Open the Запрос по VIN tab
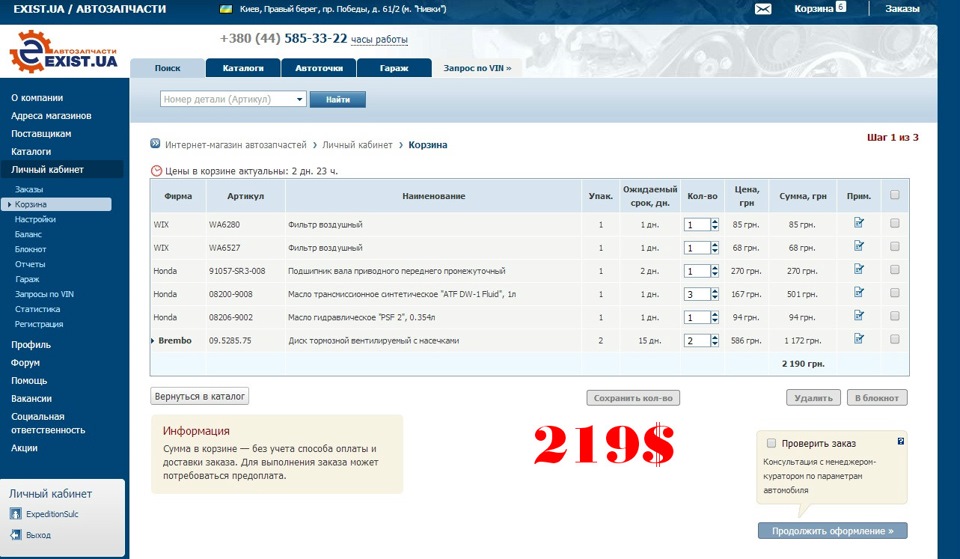 pyautogui.click(x=477, y=68)
